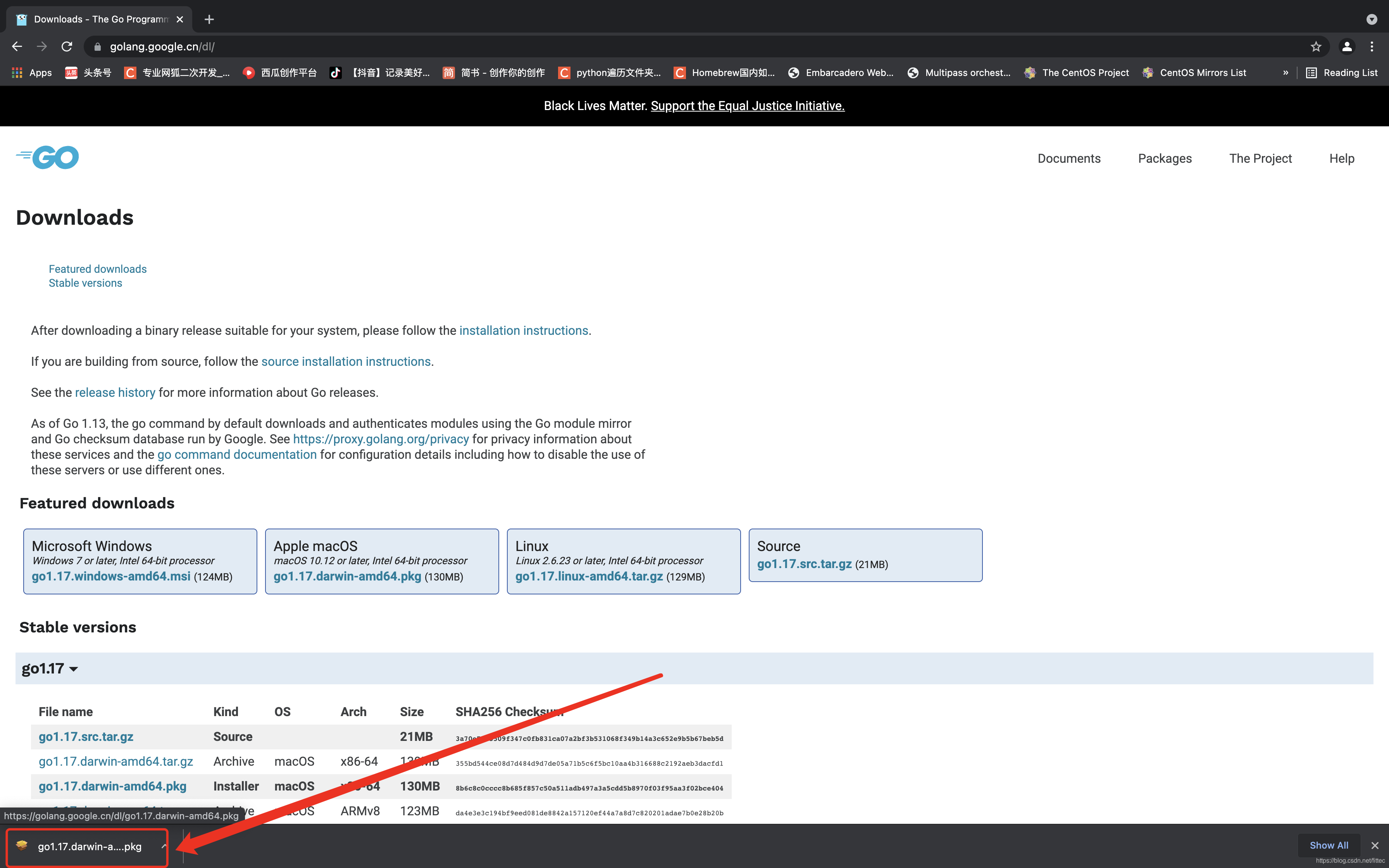This screenshot has height=868, width=1389.
Task: Close the Downloads Go tab
Action: [180, 19]
